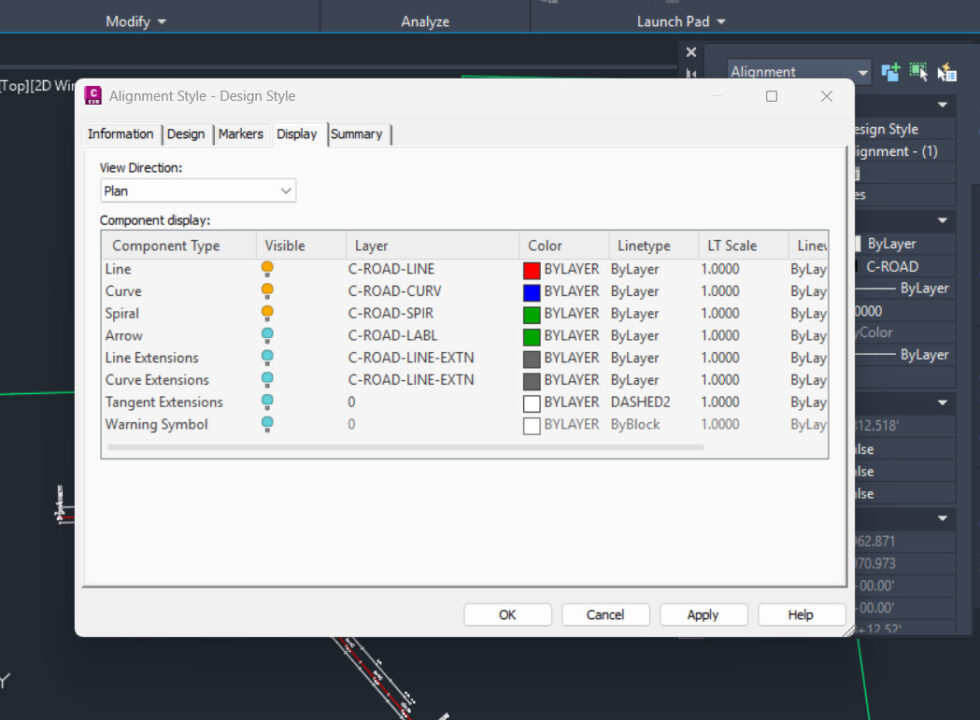Toggle visibility lightbulb for the Line component

tap(268, 269)
